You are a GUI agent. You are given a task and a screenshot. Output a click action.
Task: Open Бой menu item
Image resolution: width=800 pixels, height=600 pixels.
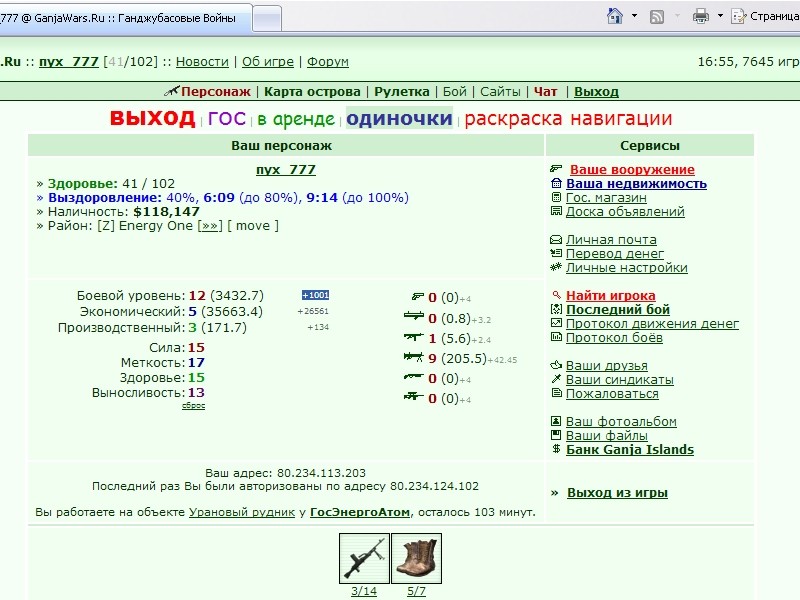click(x=455, y=92)
